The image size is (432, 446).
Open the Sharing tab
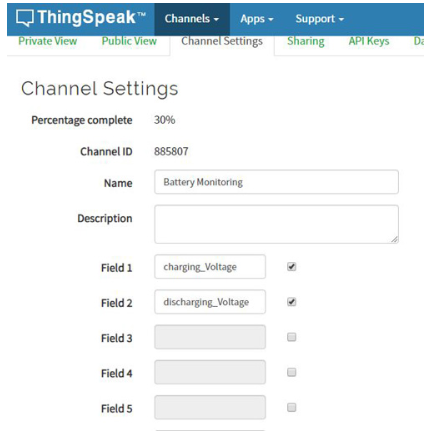click(x=306, y=42)
